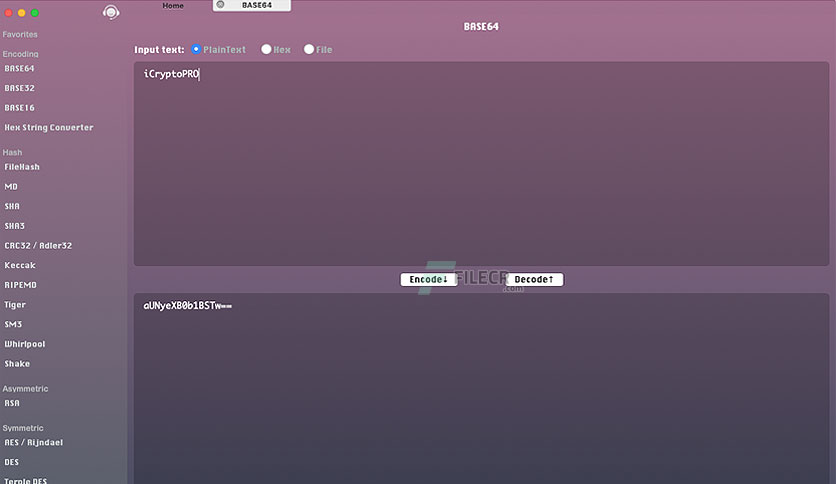Image resolution: width=836 pixels, height=484 pixels.
Task: Open BASE64 in the sidebar
Action: (19, 68)
